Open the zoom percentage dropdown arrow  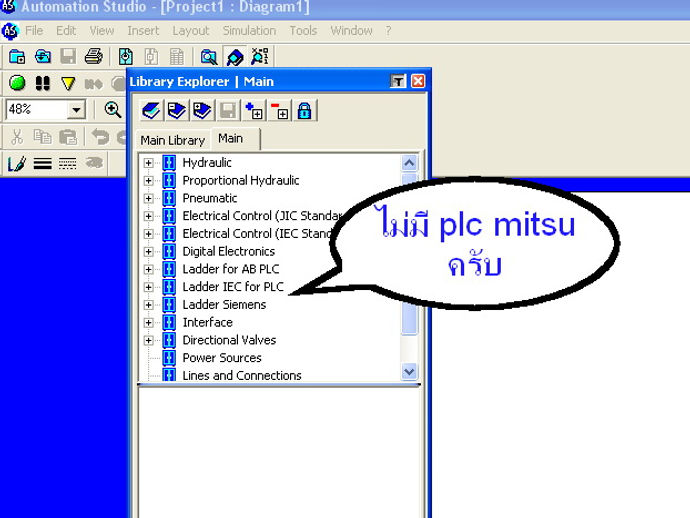coord(76,110)
